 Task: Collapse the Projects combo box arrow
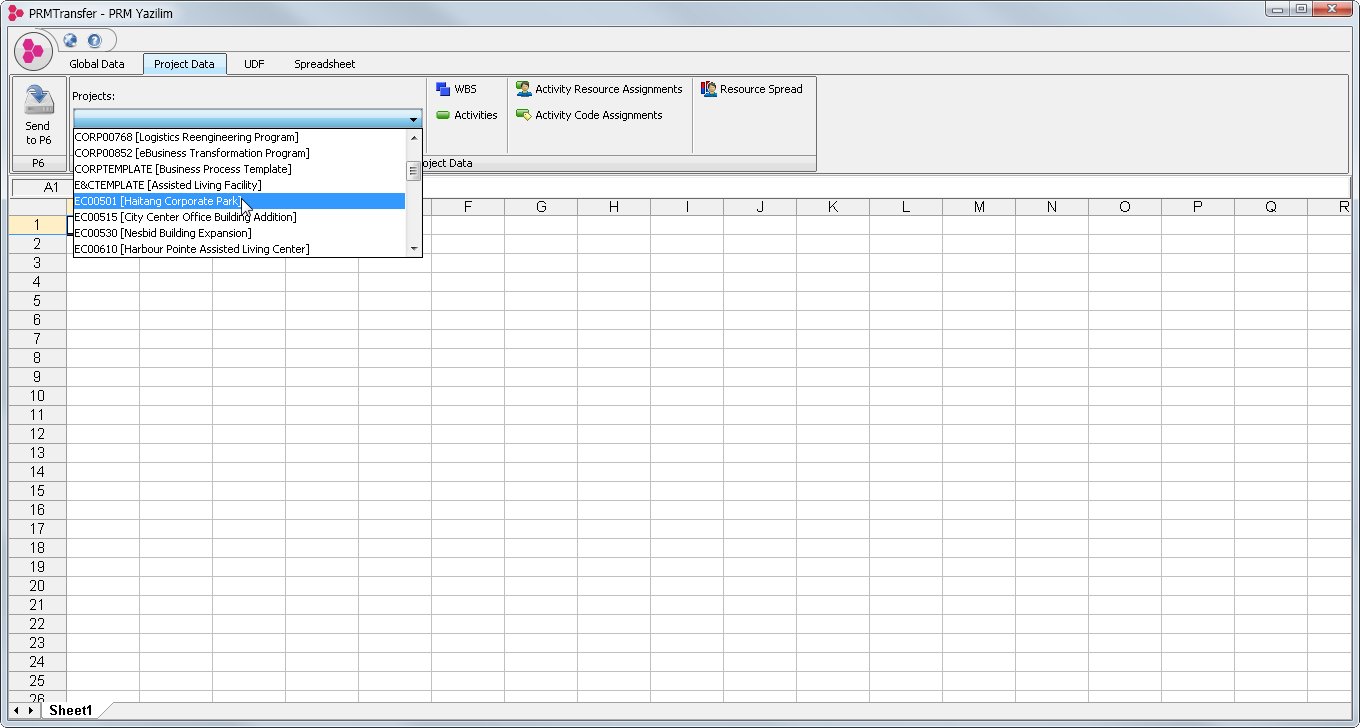tap(413, 119)
